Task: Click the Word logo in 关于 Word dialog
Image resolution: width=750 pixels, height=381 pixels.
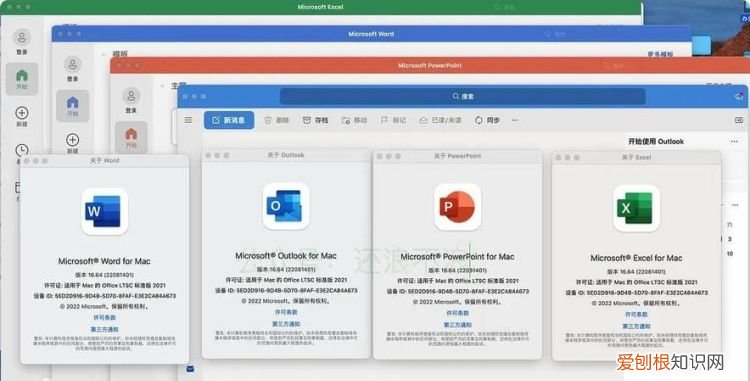Action: tap(104, 211)
